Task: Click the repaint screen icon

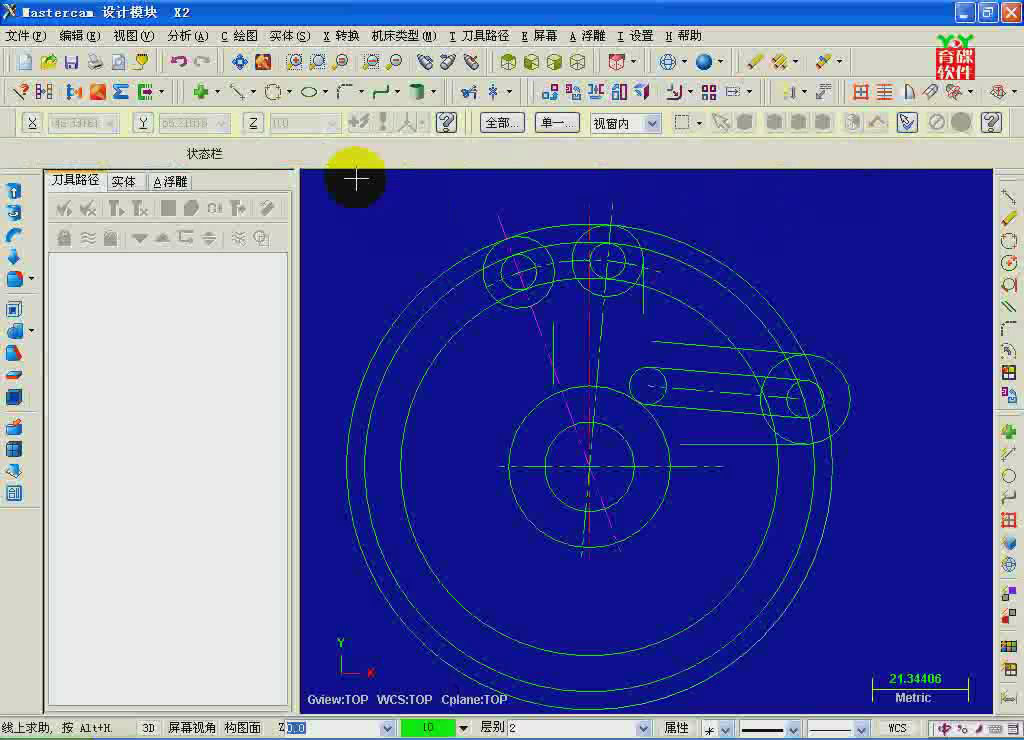Action: 263,62
